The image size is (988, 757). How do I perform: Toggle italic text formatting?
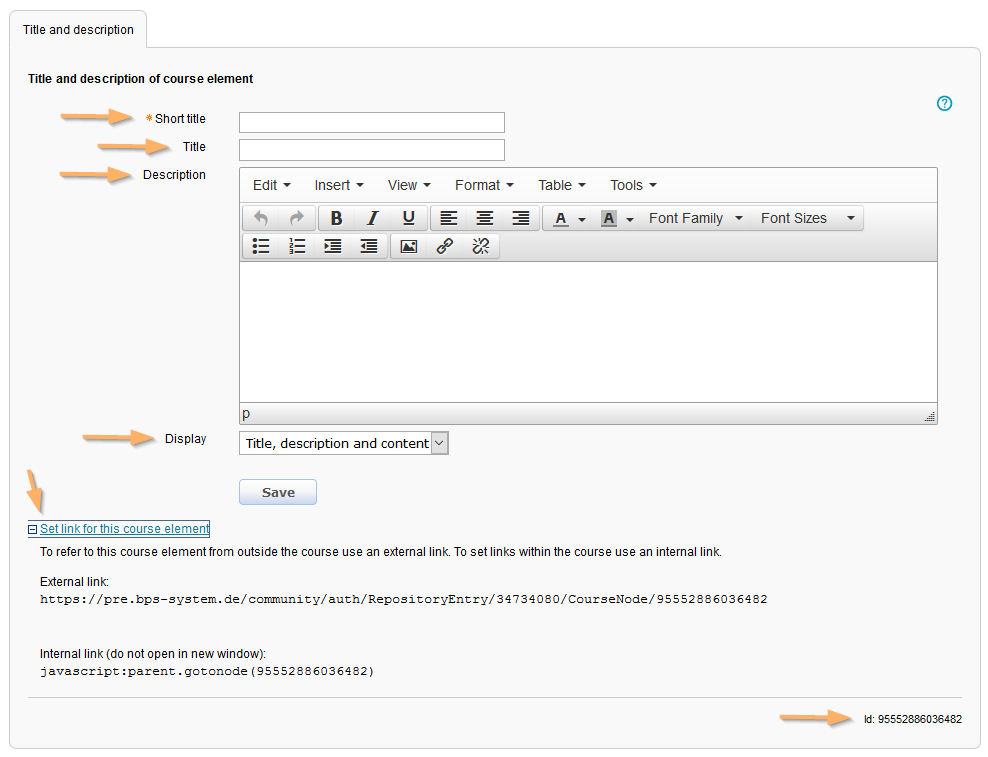pyautogui.click(x=372, y=218)
